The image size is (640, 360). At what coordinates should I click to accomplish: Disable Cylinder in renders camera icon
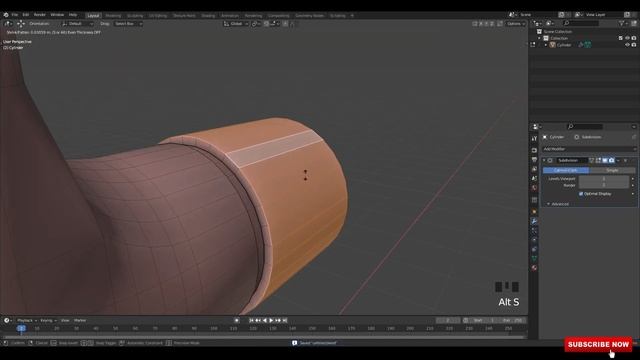click(x=634, y=45)
